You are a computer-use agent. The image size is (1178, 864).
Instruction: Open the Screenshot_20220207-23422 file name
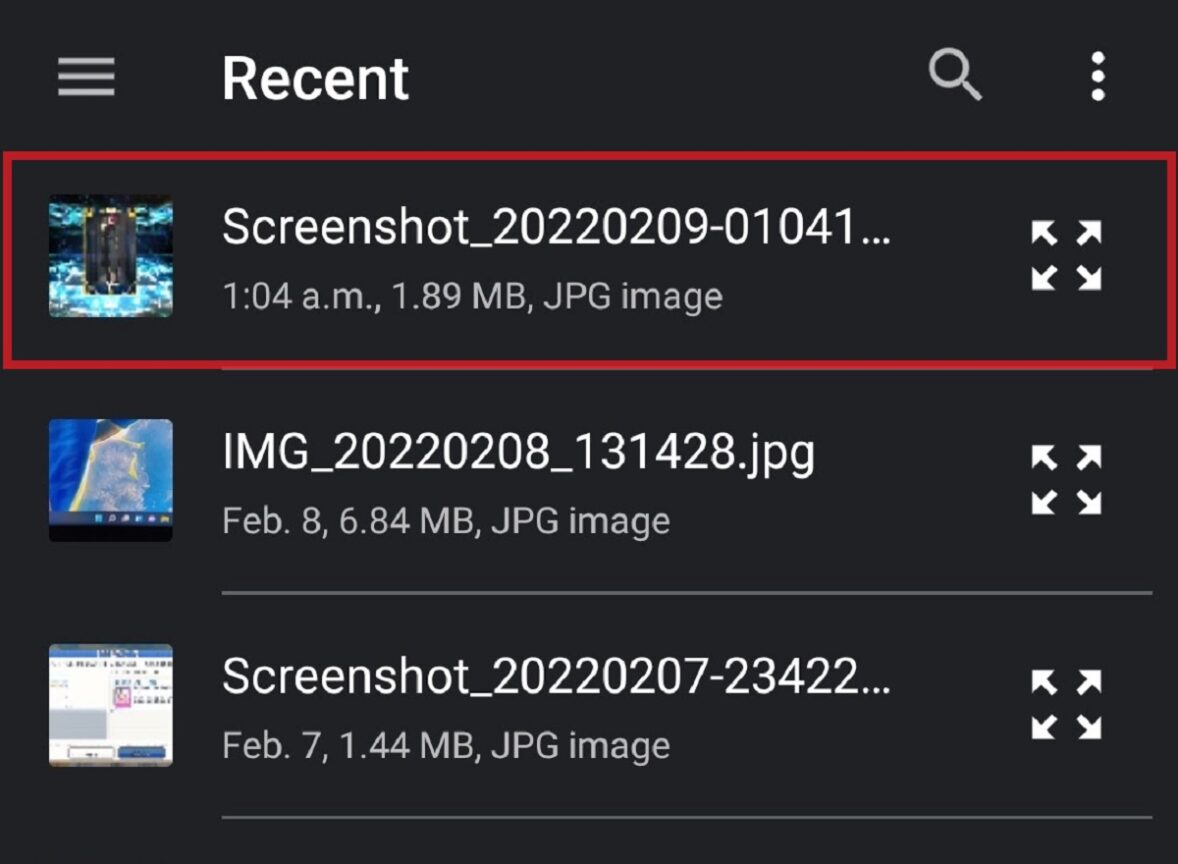556,677
